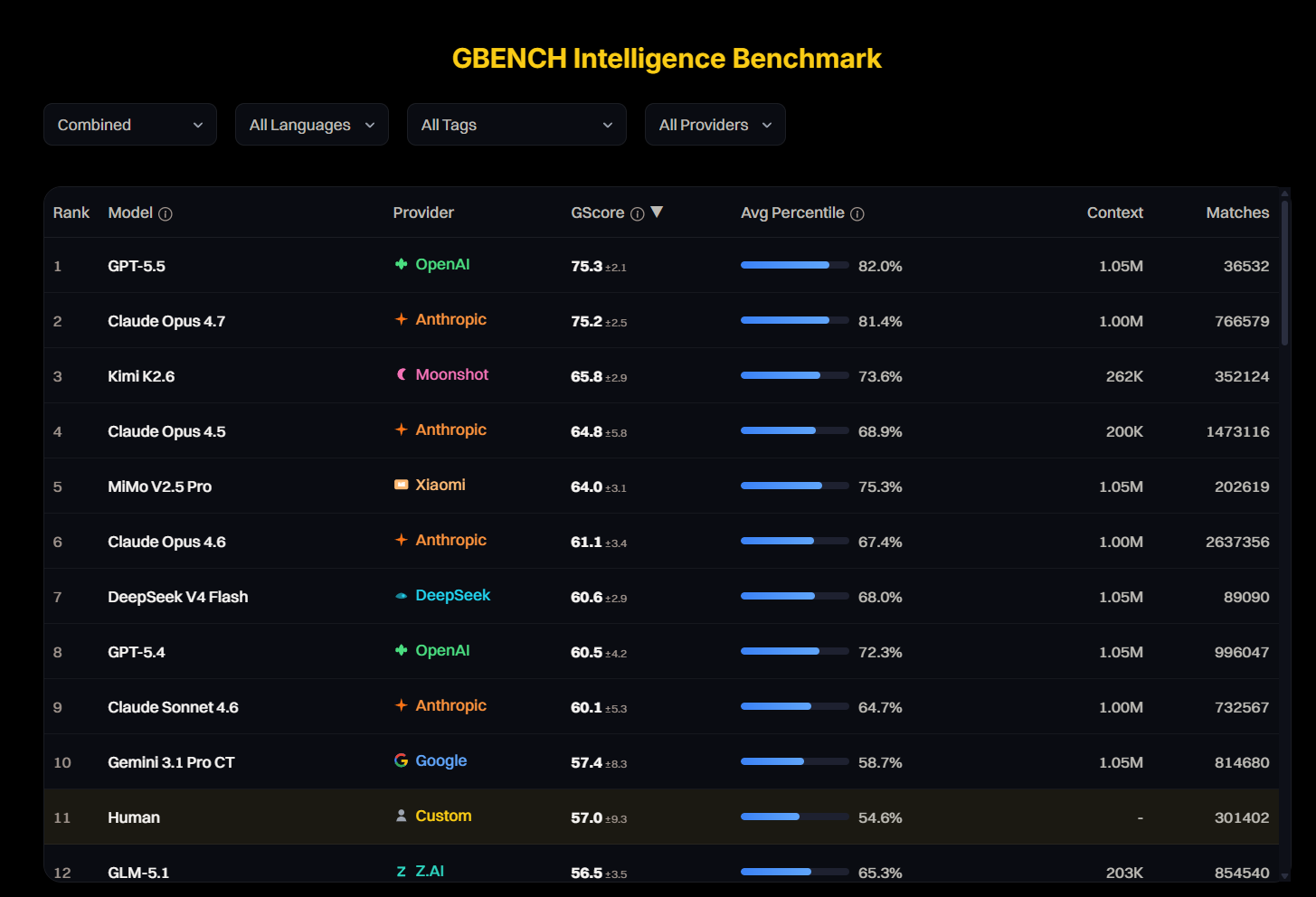Click the table's vertical scrollbar

(1284, 271)
